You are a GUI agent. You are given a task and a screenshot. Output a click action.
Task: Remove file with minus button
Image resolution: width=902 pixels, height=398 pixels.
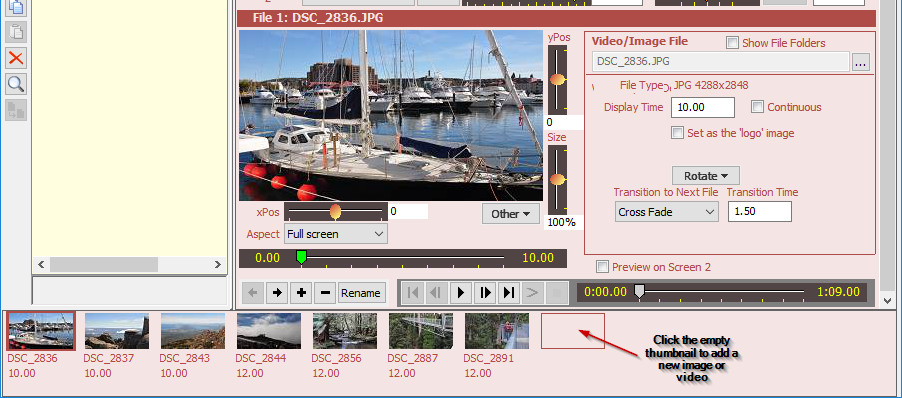[325, 293]
